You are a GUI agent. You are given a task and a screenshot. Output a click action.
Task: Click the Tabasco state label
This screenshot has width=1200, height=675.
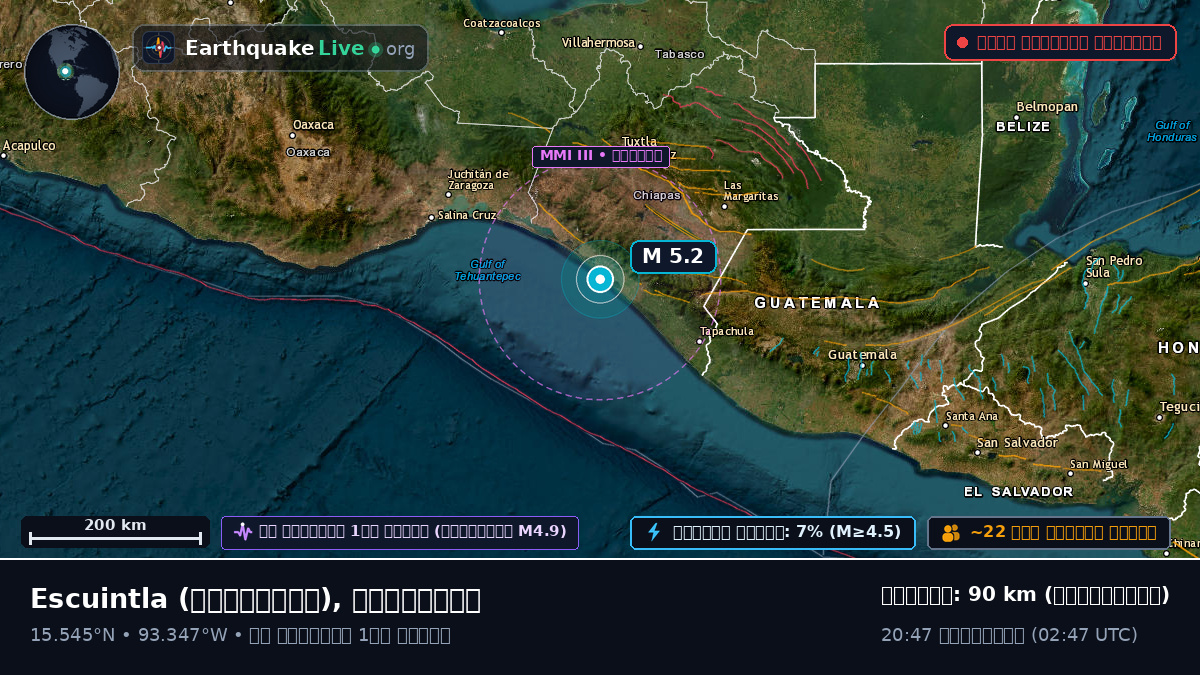pos(680,54)
